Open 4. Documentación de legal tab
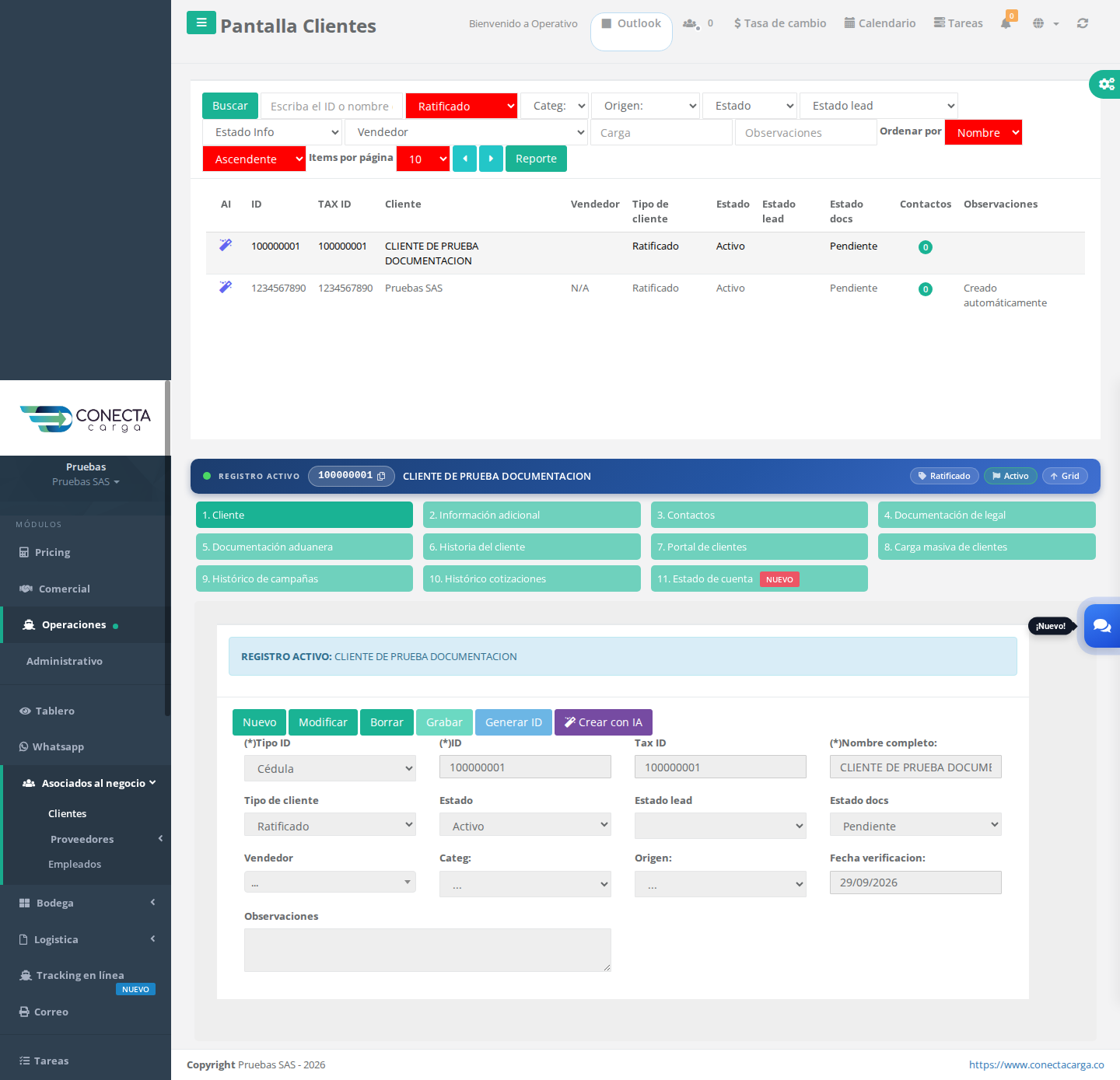The width and height of the screenshot is (1120, 1080). point(987,515)
